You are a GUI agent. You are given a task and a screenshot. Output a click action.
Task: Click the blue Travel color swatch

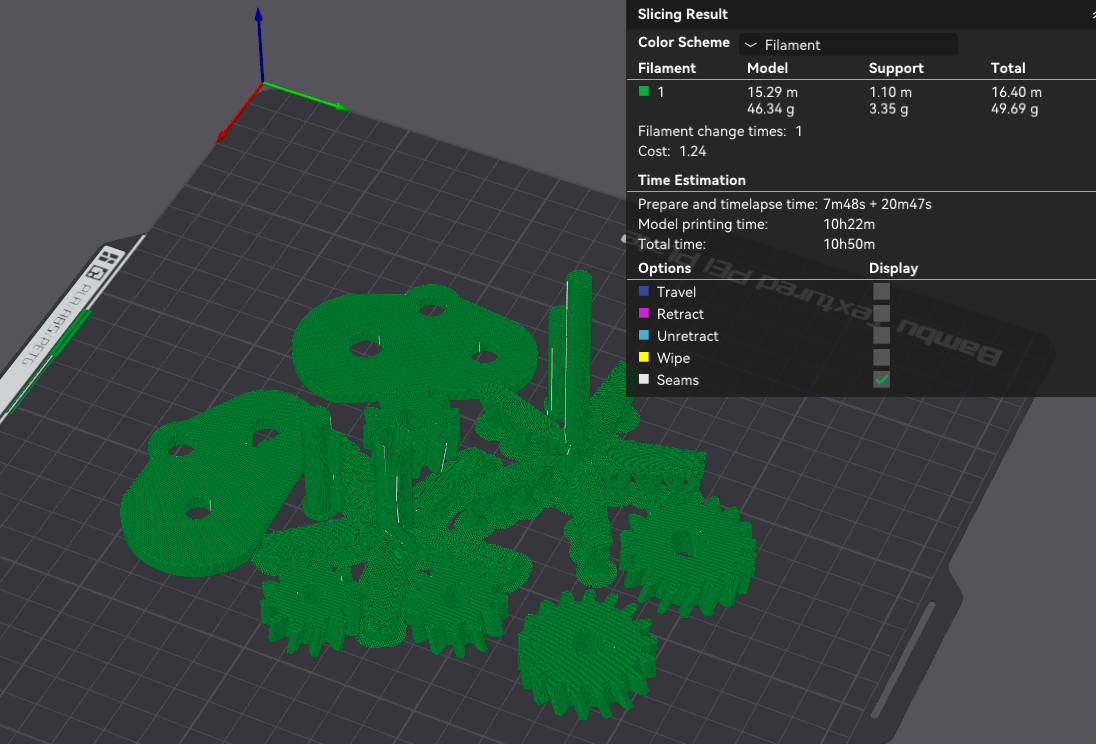click(x=644, y=291)
